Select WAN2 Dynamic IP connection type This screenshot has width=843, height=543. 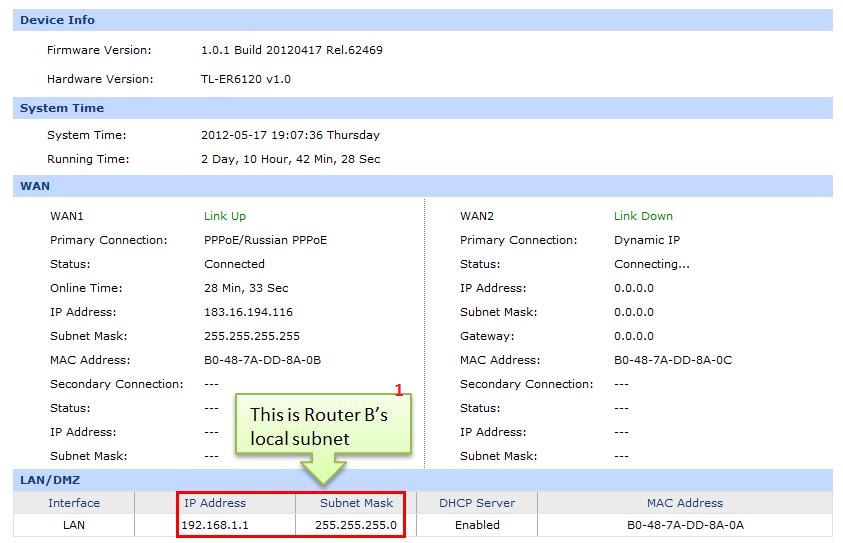click(647, 240)
